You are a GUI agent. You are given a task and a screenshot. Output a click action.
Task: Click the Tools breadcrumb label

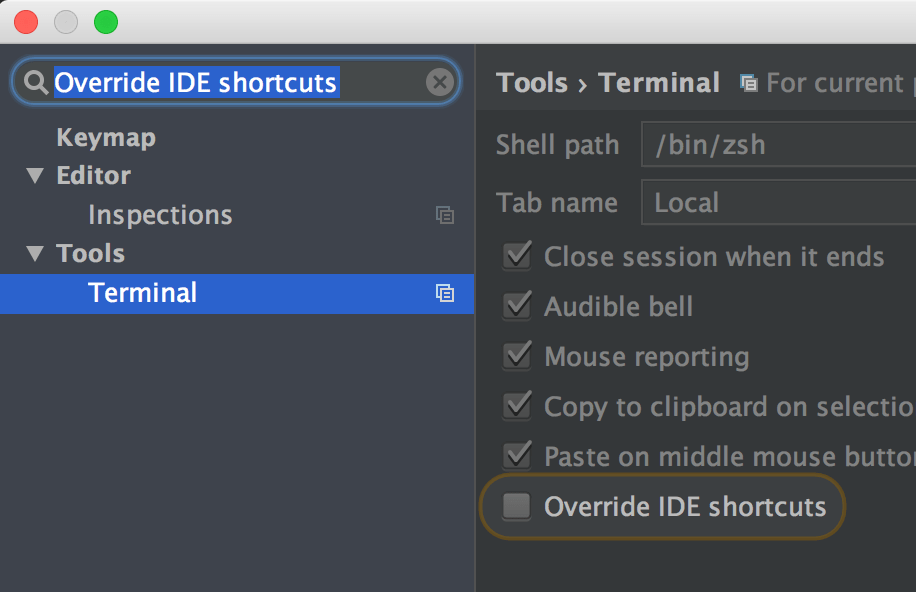point(532,83)
